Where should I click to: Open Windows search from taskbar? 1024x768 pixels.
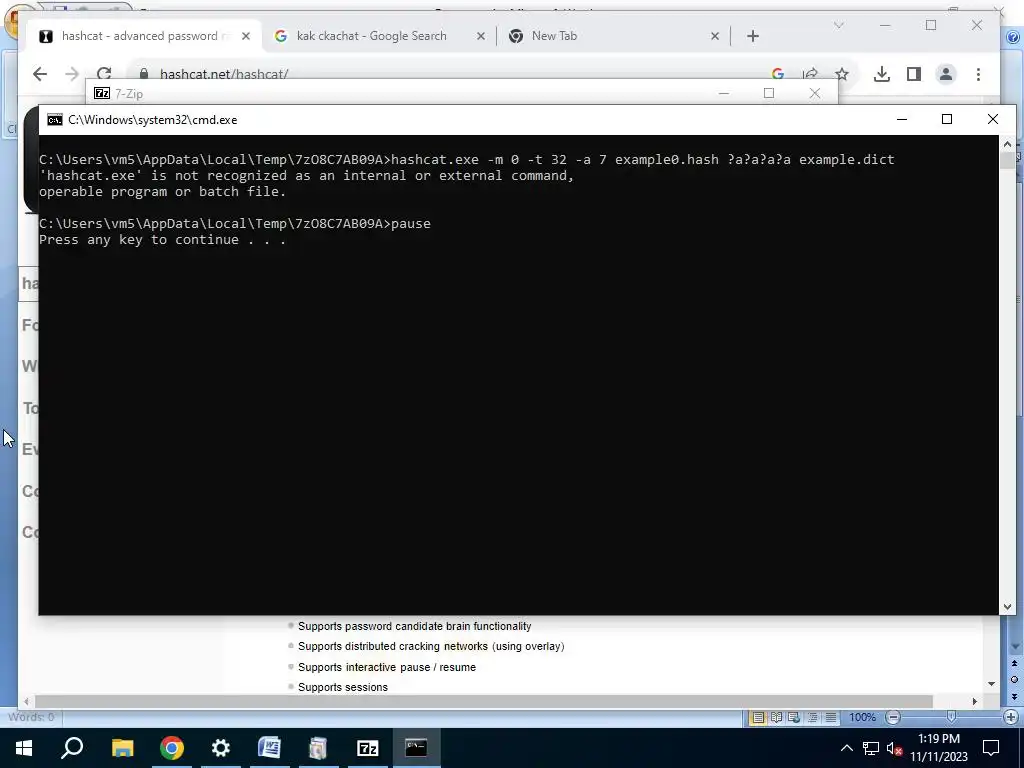(72, 748)
